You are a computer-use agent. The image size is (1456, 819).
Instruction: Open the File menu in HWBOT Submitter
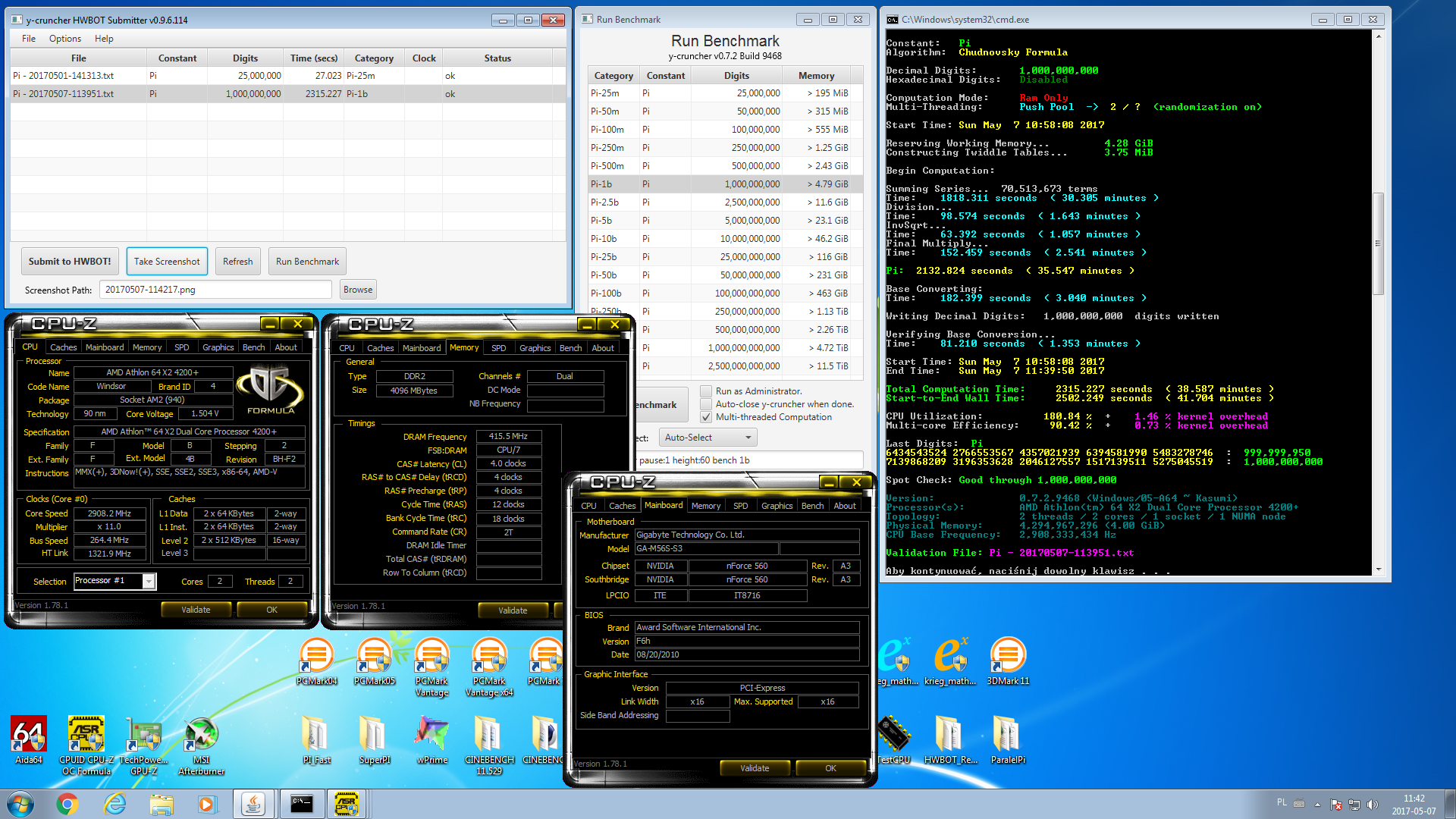(29, 39)
